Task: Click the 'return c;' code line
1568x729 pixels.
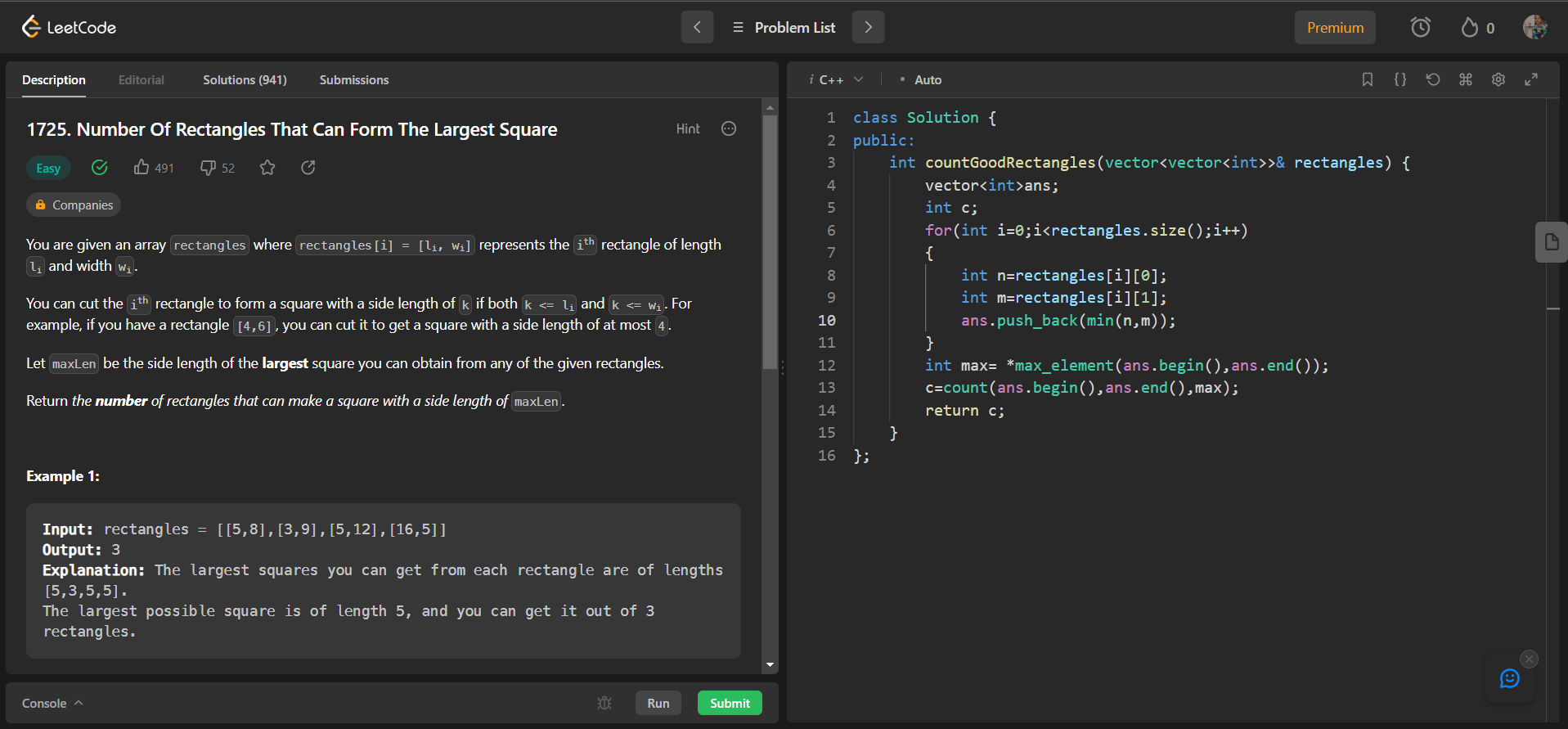Action: [x=964, y=411]
